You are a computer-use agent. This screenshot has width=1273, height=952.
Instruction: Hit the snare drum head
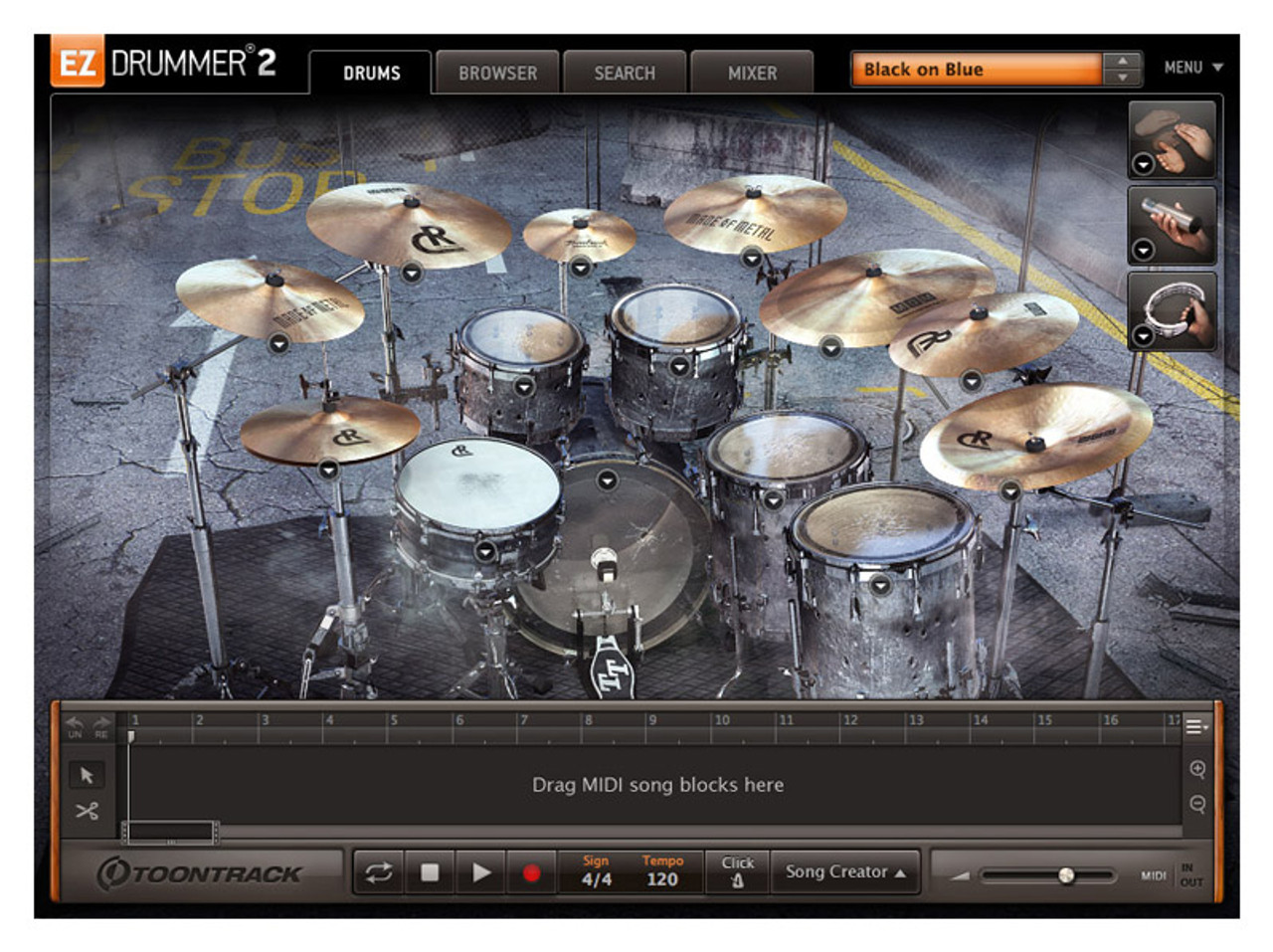coord(477,484)
